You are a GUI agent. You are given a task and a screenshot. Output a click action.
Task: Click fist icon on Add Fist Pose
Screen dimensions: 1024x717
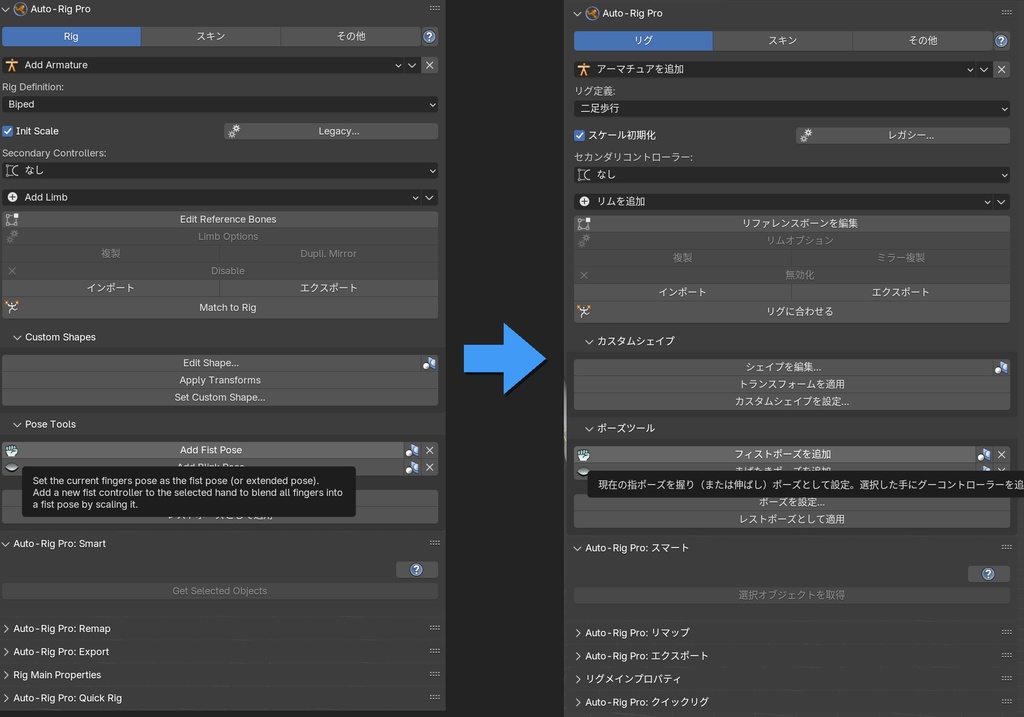pyautogui.click(x=12, y=450)
